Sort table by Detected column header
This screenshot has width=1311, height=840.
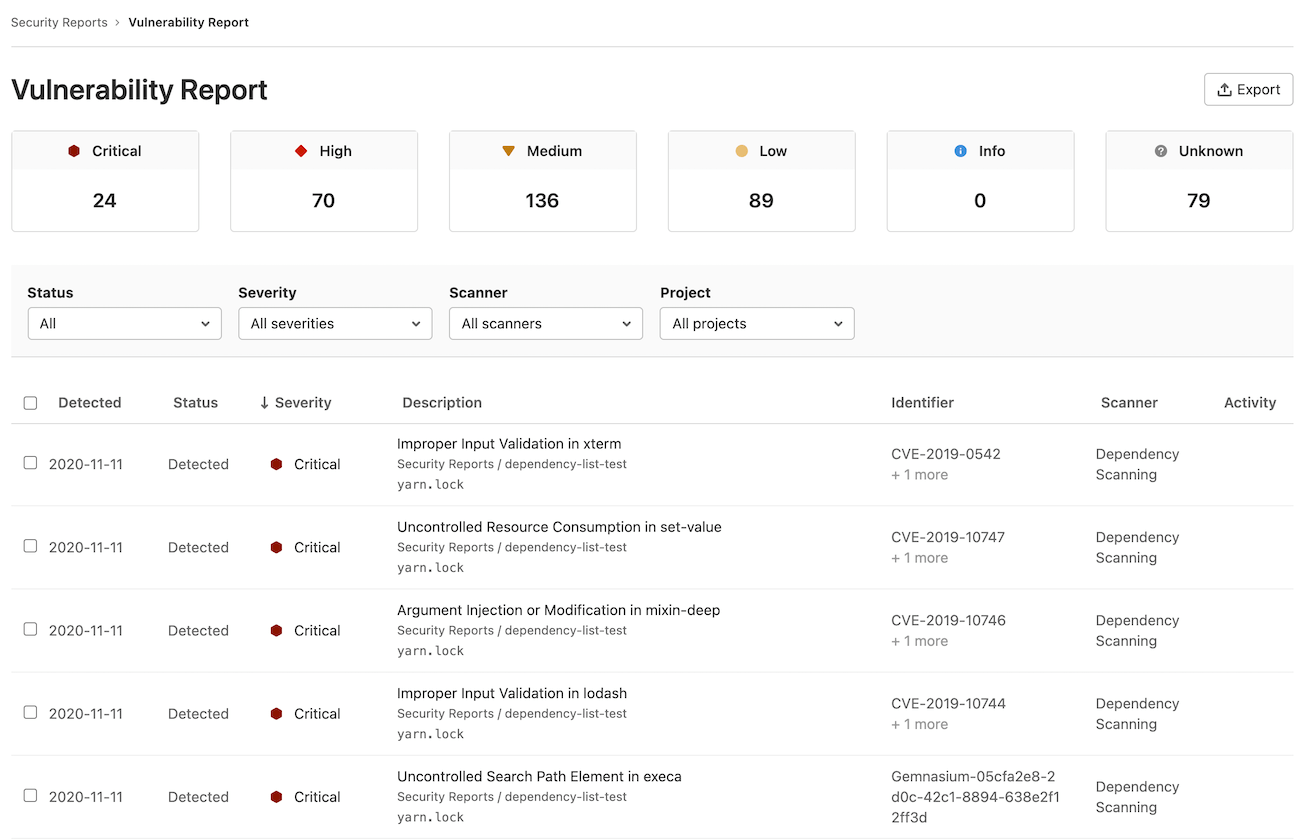pos(89,403)
